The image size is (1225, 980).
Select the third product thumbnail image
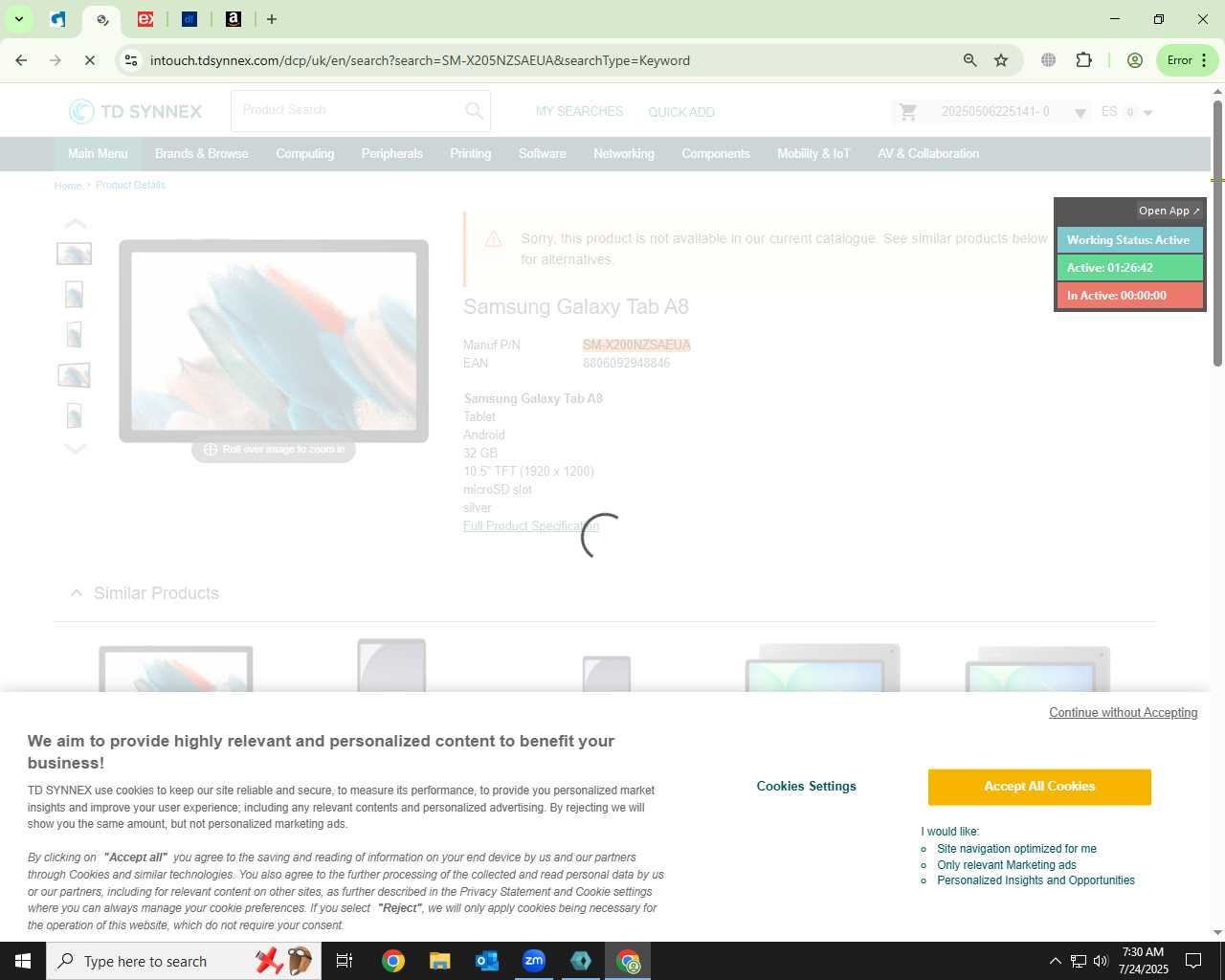tap(75, 334)
